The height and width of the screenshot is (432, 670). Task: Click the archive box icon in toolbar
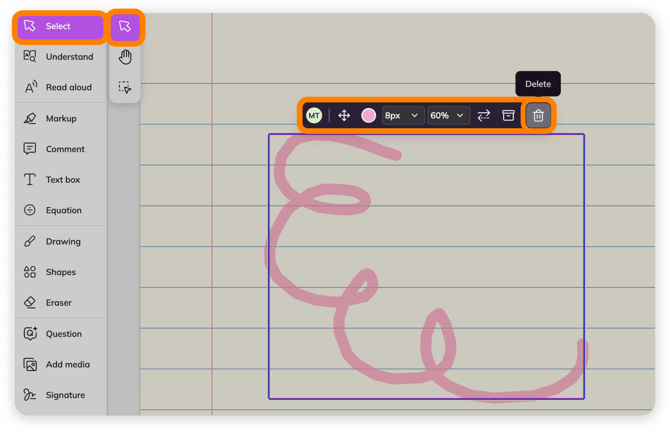(508, 115)
